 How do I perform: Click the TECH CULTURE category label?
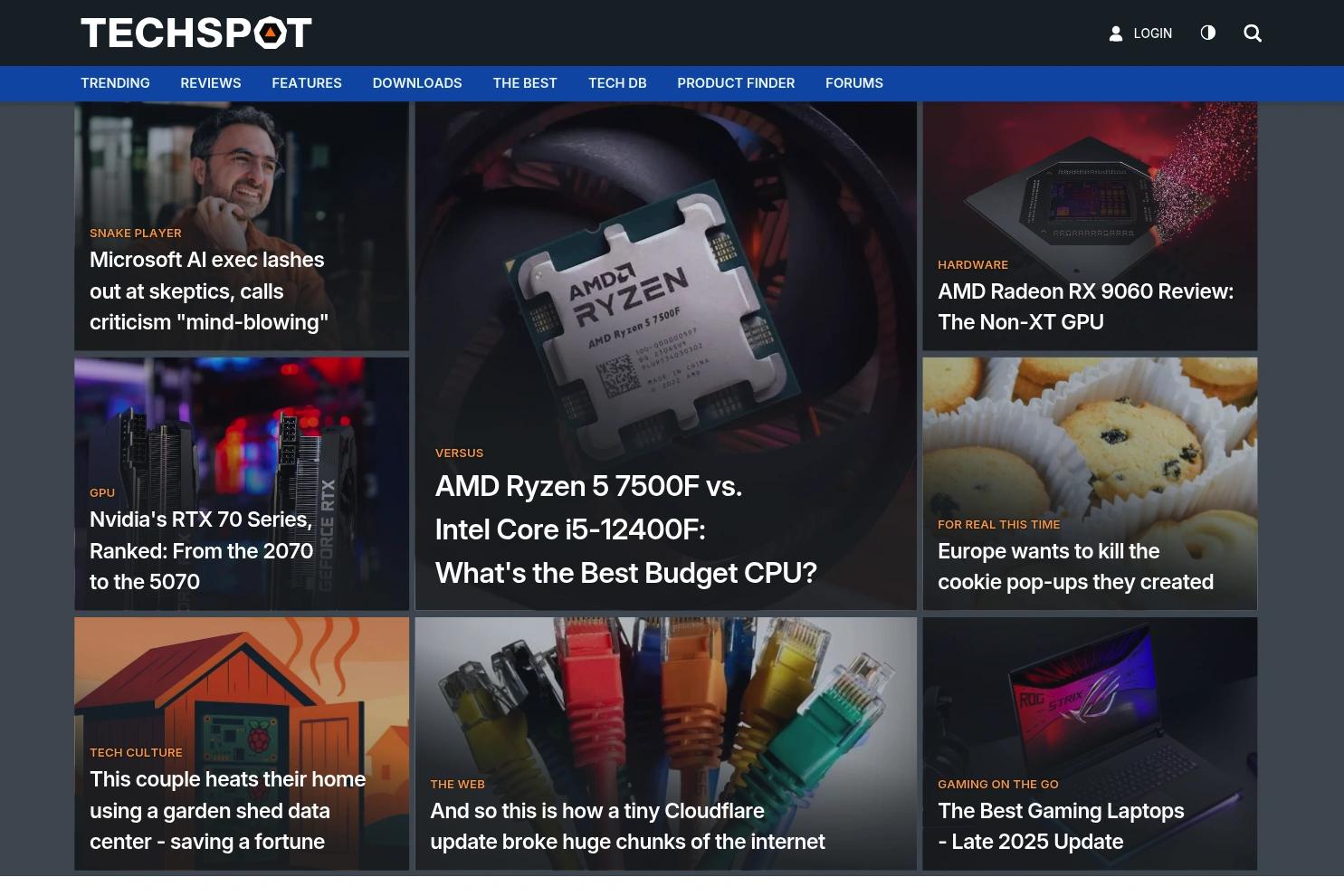click(x=136, y=752)
